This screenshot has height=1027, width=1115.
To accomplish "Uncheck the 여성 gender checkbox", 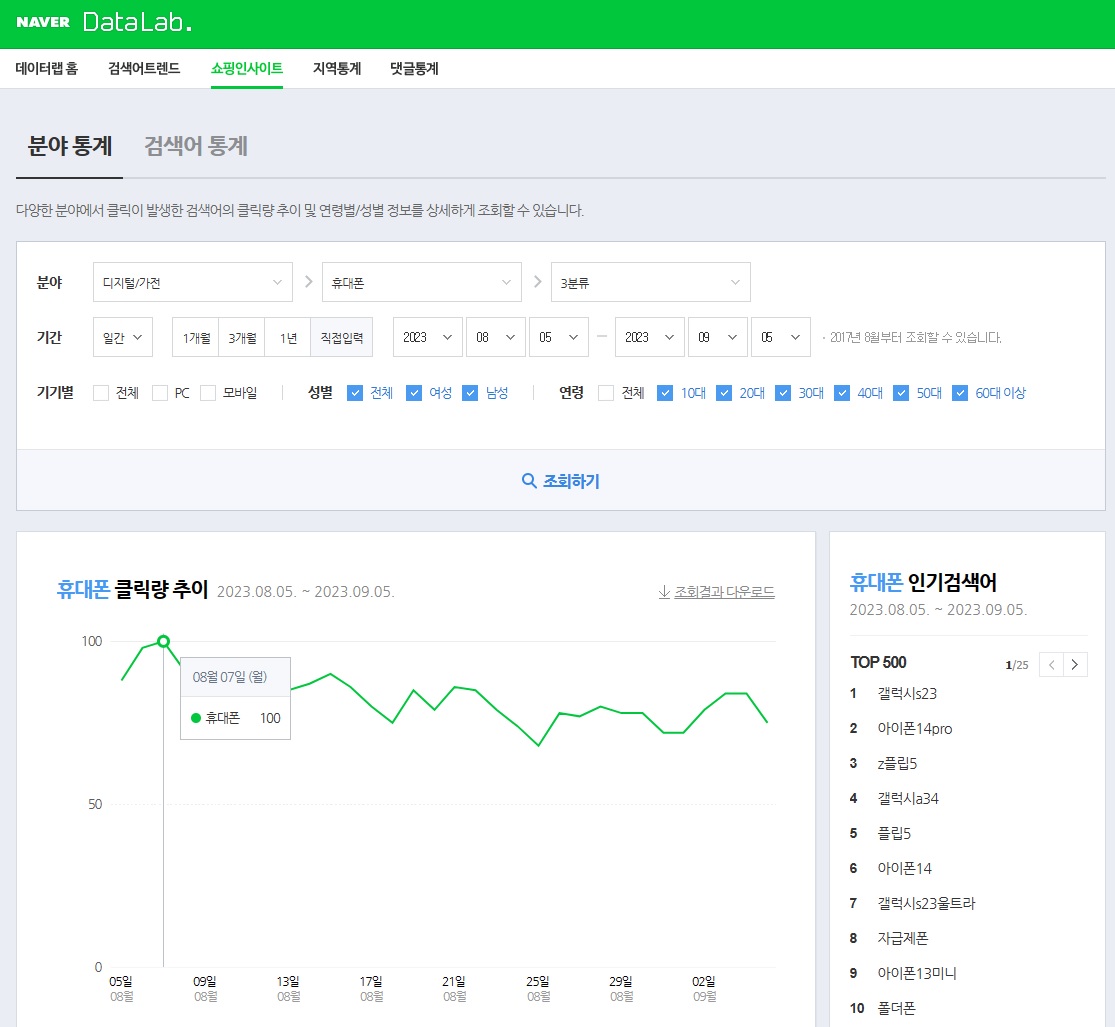I will 414,392.
